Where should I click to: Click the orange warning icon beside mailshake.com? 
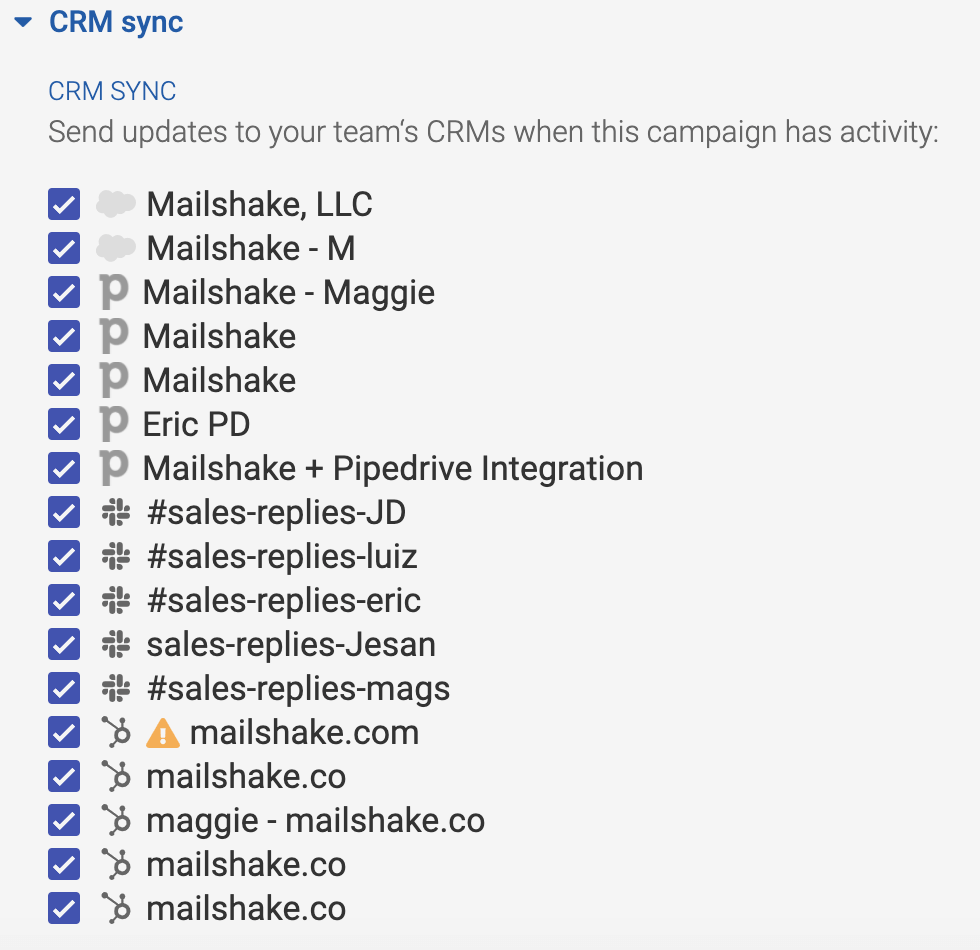coord(162,734)
